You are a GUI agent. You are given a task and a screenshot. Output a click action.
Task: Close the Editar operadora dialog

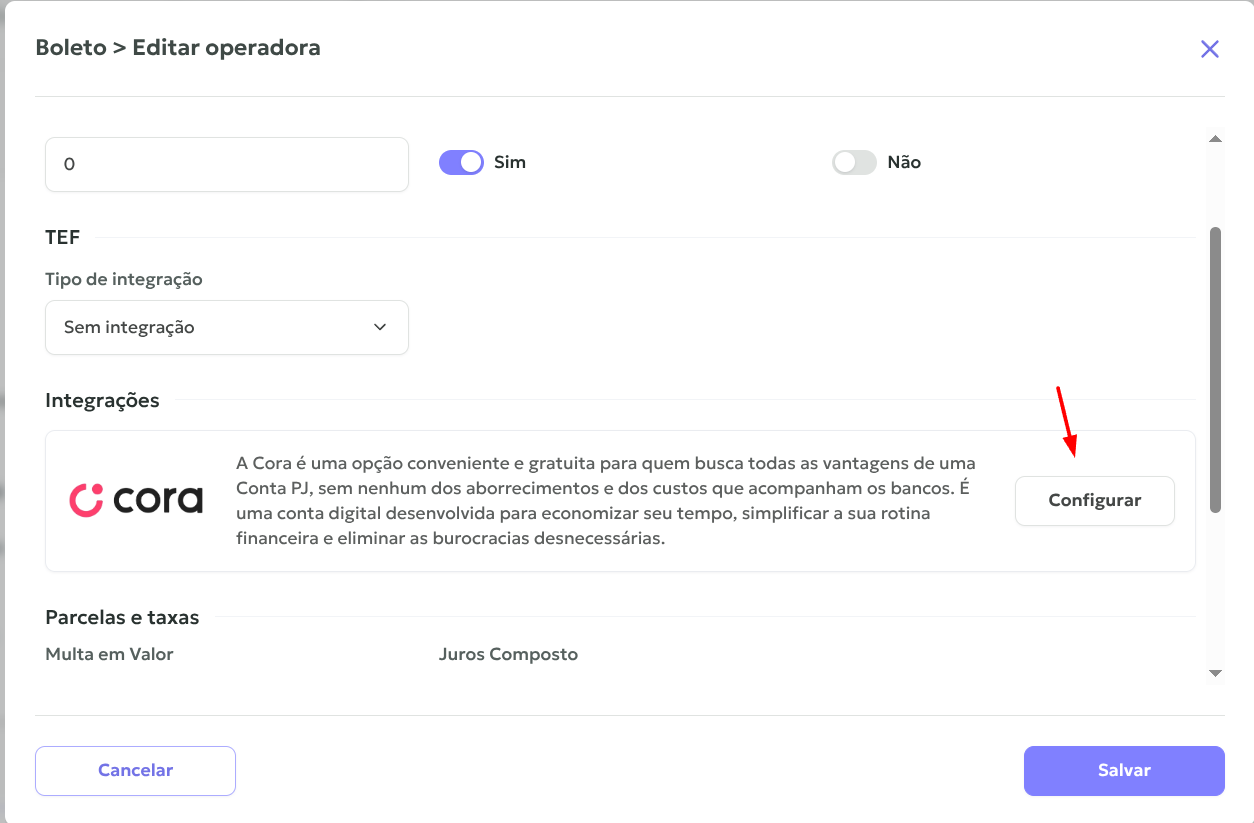pos(1210,49)
